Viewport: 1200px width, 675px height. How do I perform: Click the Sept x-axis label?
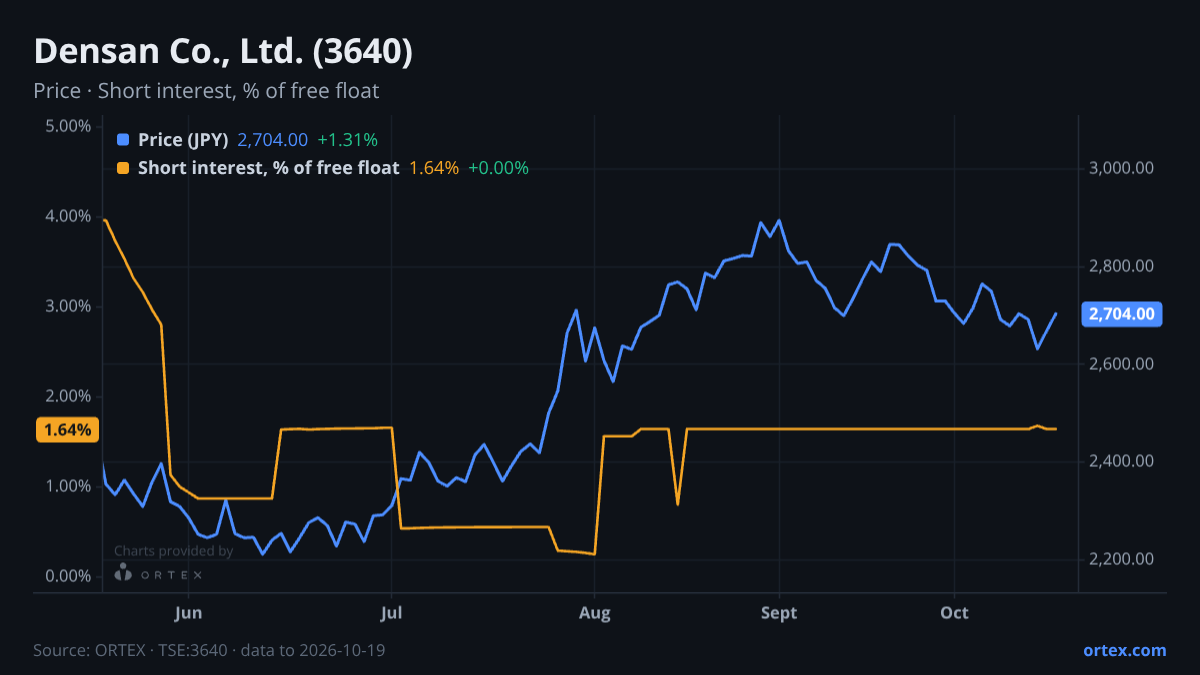tap(778, 613)
